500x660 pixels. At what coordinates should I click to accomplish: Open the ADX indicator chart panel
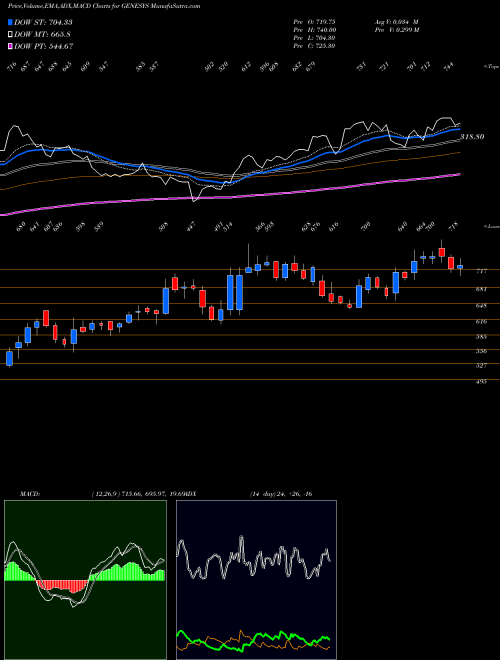(256, 580)
